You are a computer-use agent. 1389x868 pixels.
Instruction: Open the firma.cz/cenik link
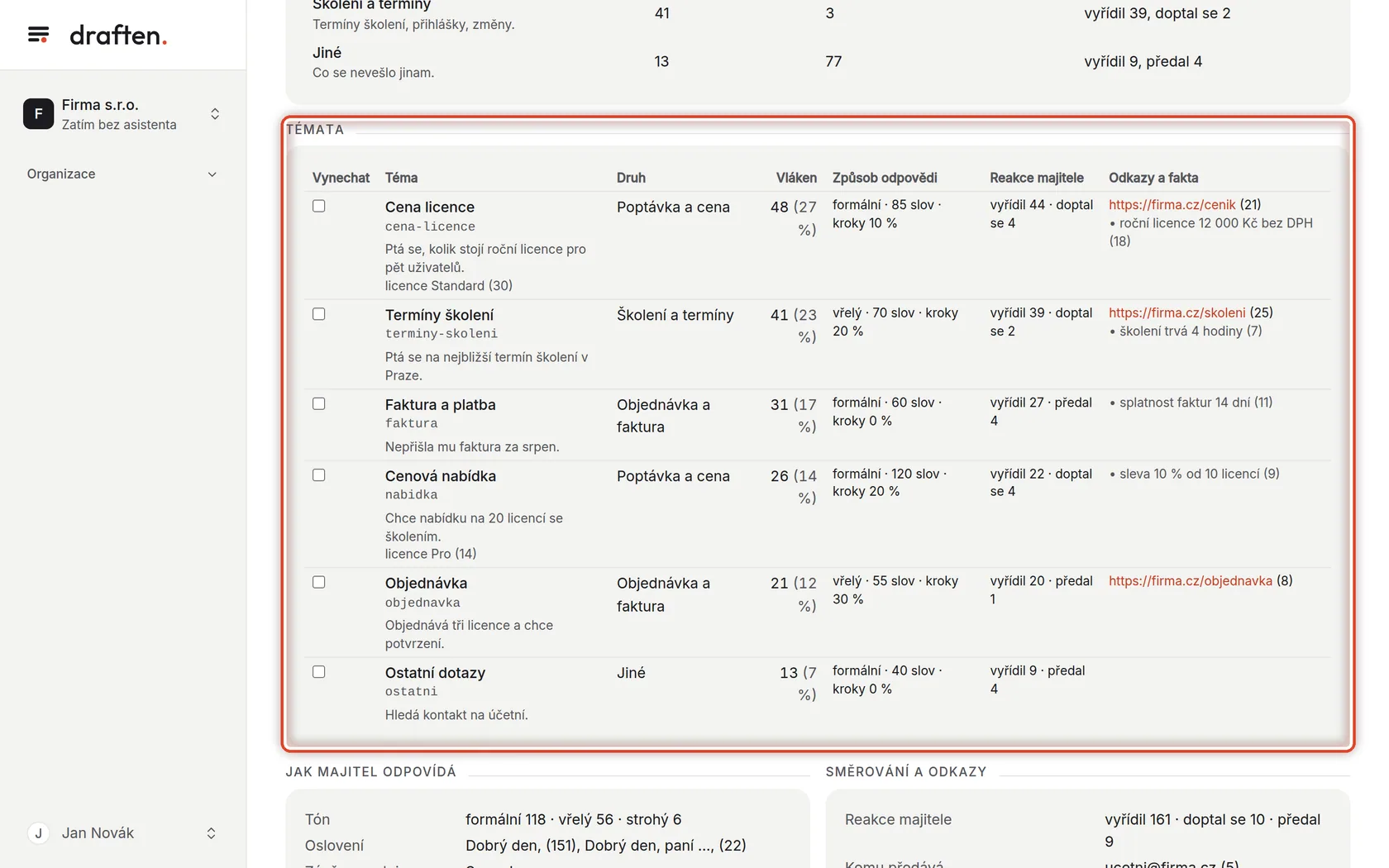(x=1172, y=205)
